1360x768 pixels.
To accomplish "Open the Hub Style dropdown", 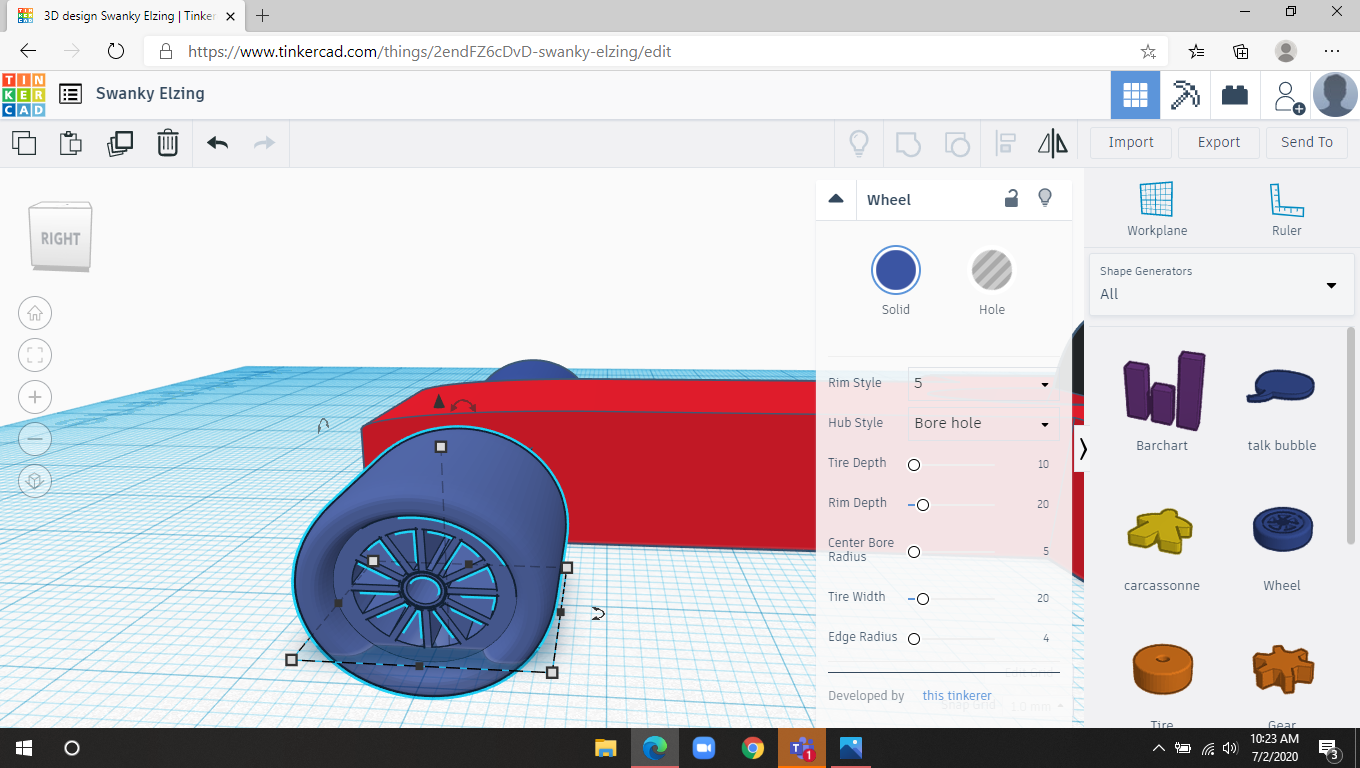I will click(x=983, y=423).
